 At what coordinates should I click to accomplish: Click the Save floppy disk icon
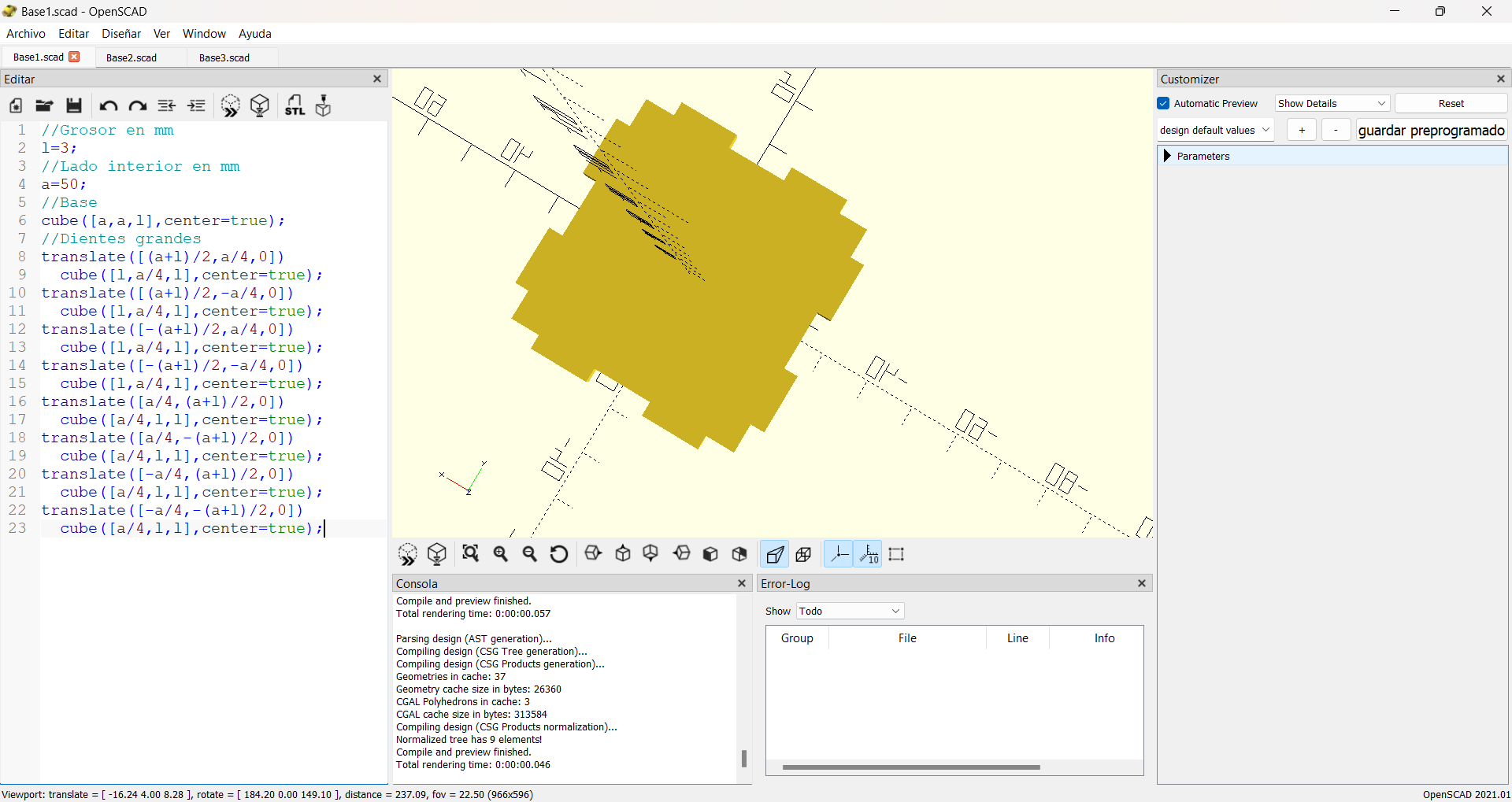click(74, 105)
